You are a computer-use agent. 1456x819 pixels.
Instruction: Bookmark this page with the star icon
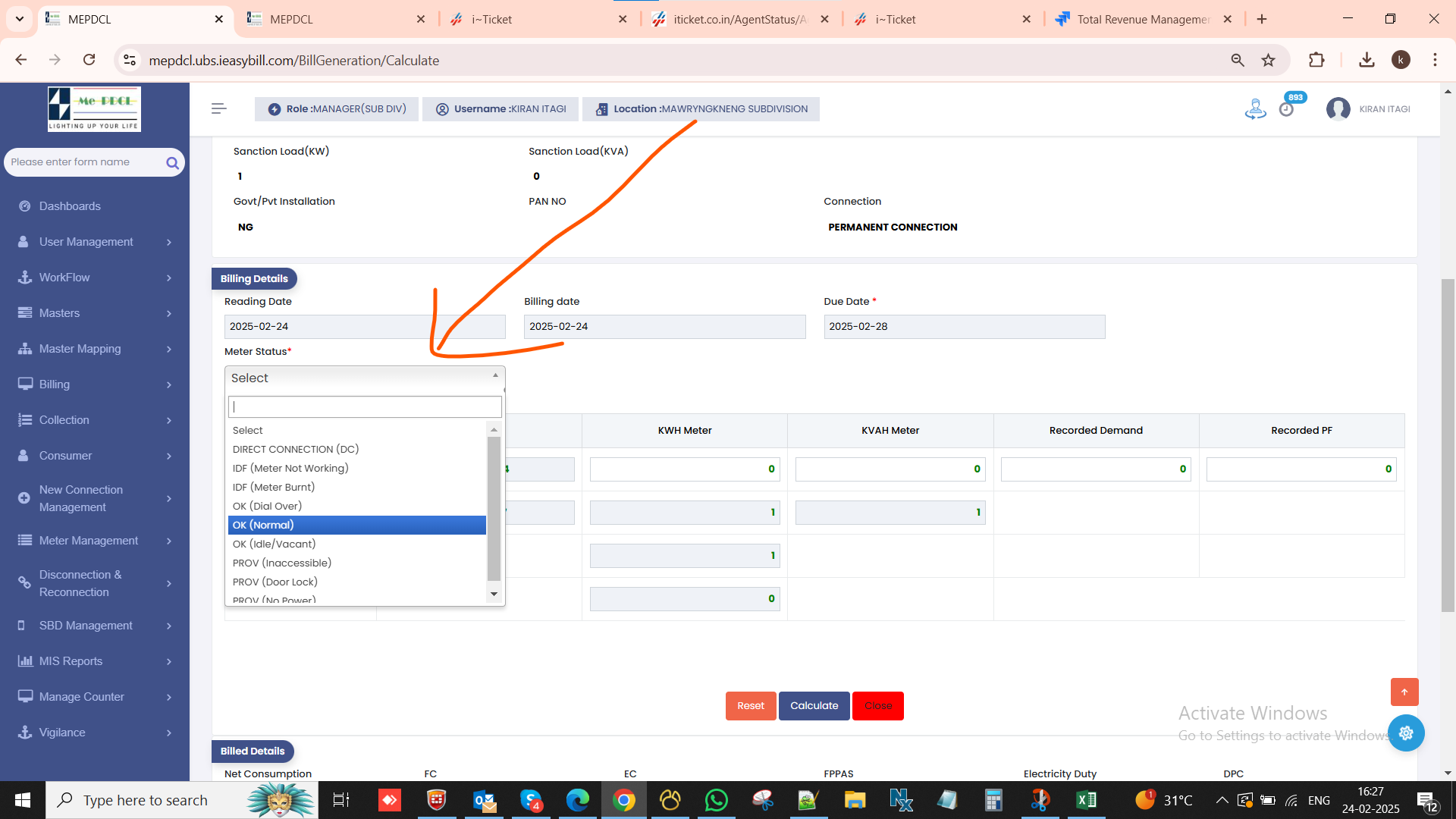1268,60
